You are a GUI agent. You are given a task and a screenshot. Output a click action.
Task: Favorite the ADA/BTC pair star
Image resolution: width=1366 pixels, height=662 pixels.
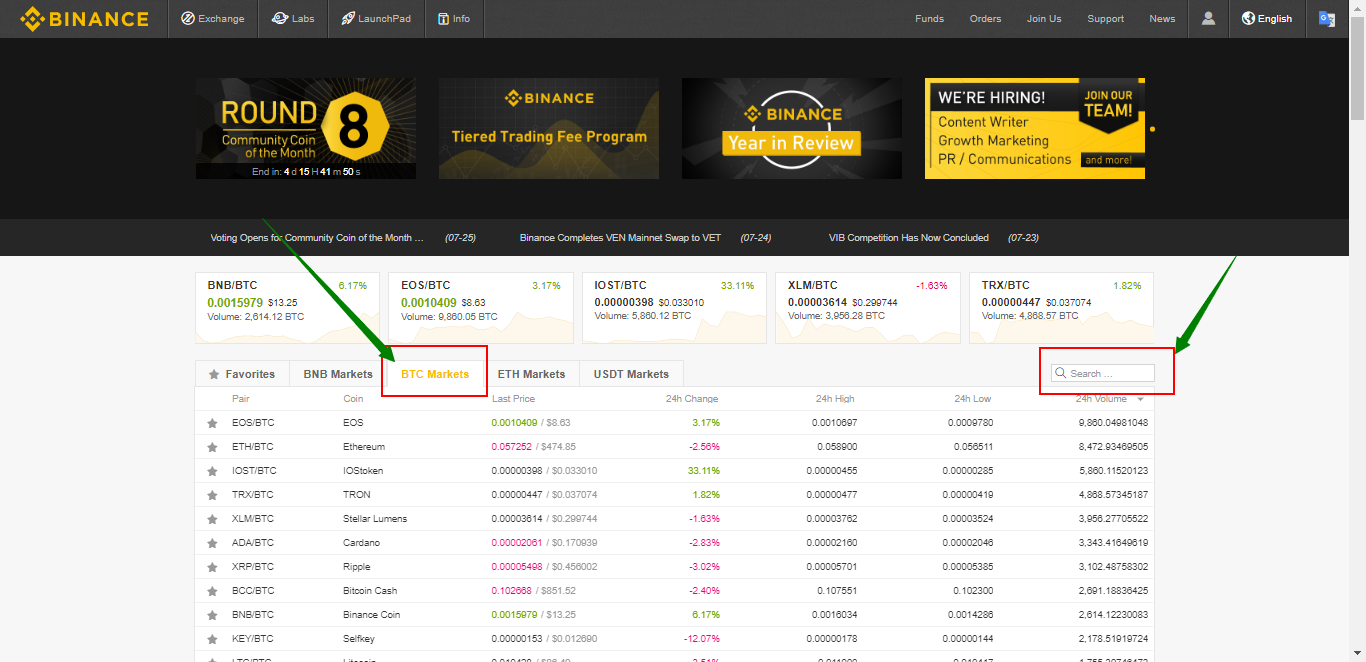[212, 543]
